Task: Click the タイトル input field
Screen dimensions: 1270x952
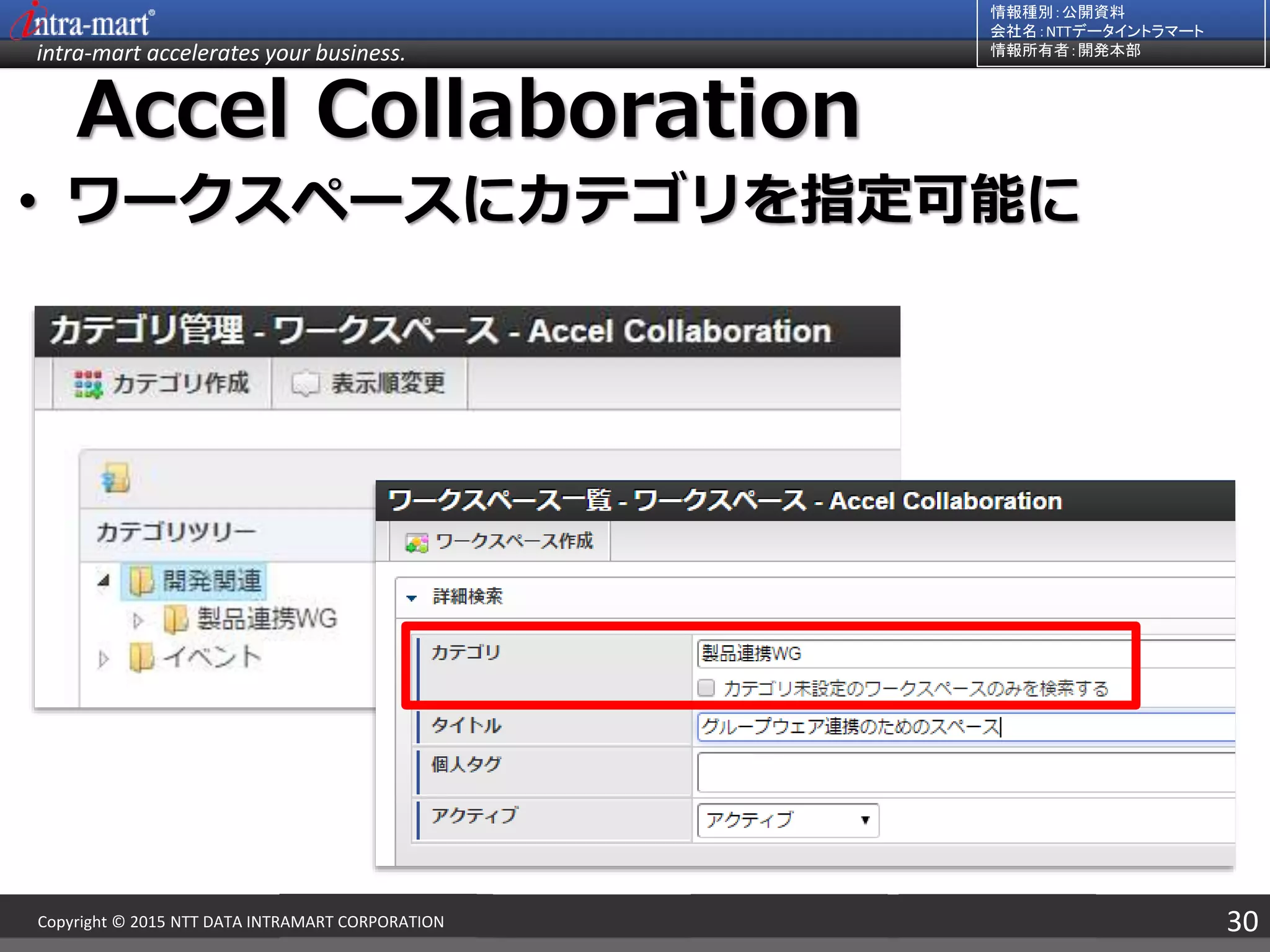Action: 966,726
